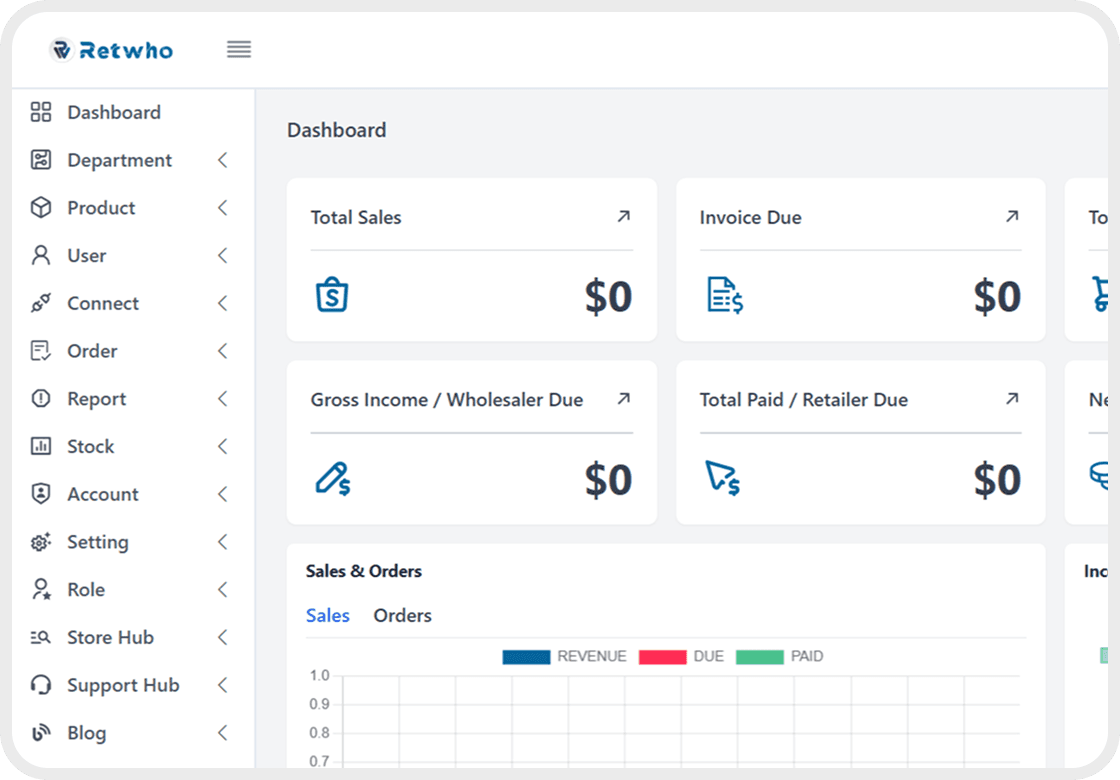The height and width of the screenshot is (780, 1120).
Task: Click the Store Hub search-list icon
Action: click(41, 637)
